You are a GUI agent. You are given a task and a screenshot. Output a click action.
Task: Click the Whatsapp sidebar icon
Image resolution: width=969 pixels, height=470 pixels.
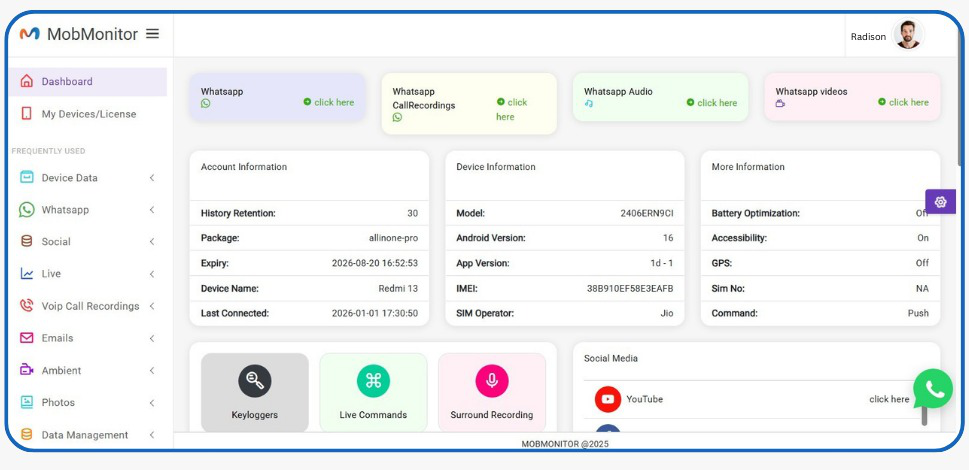pos(27,209)
